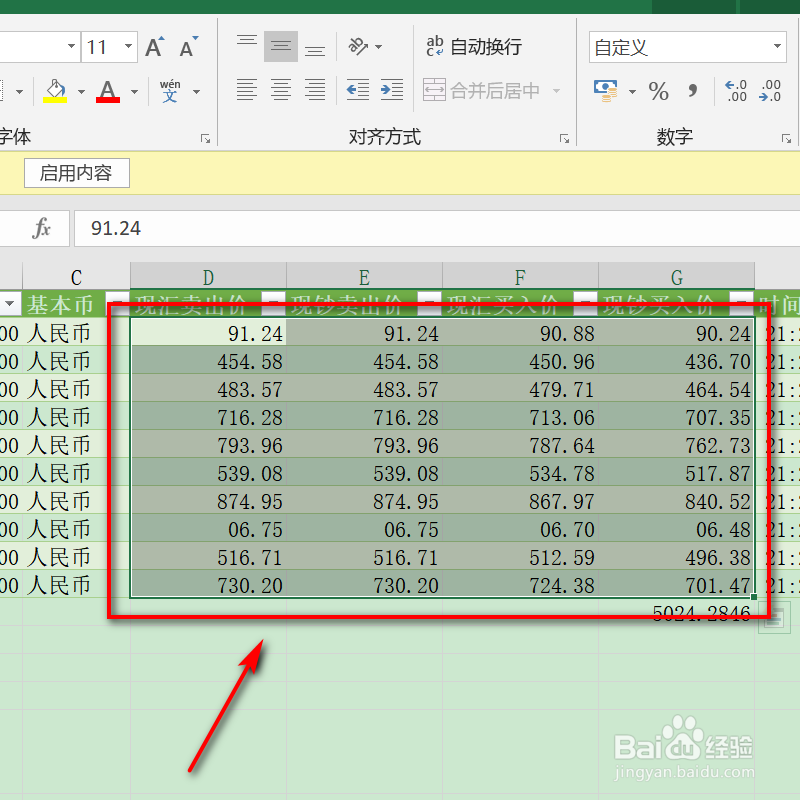The image size is (800, 800).
Task: Open fill color dropdown arrow
Action: (x=82, y=92)
